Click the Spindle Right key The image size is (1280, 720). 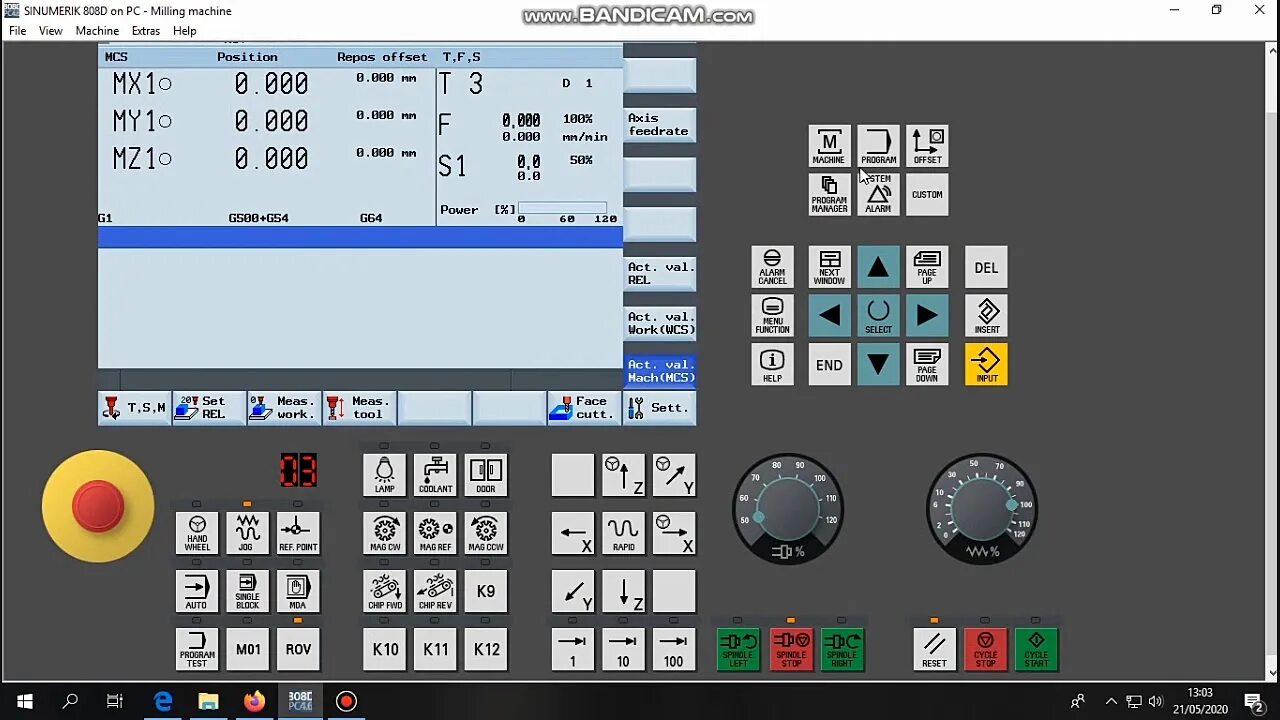[842, 649]
